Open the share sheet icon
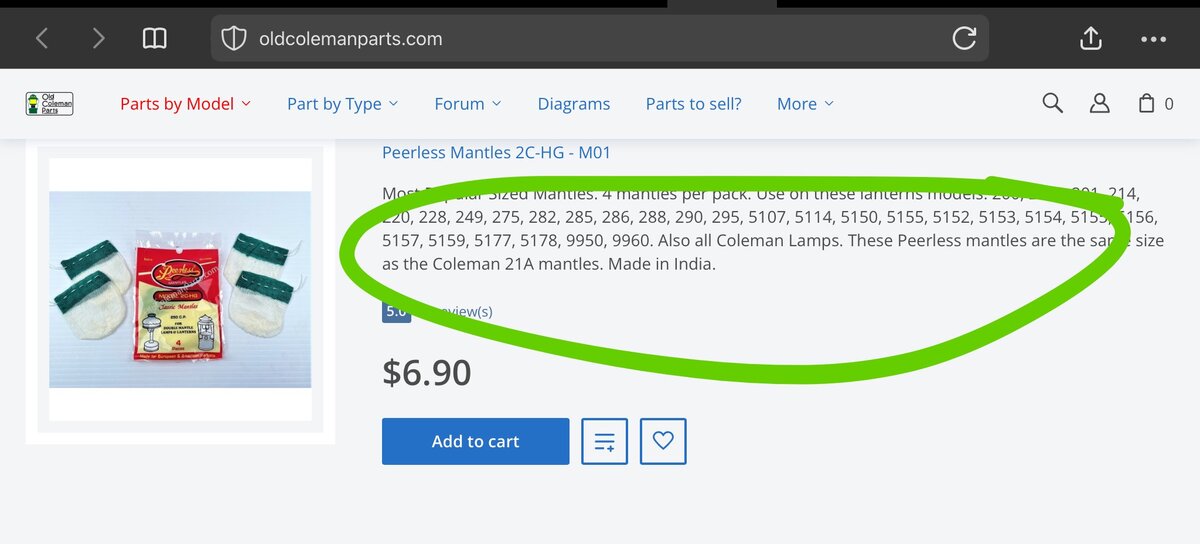Image resolution: width=1200 pixels, height=544 pixels. tap(1091, 38)
